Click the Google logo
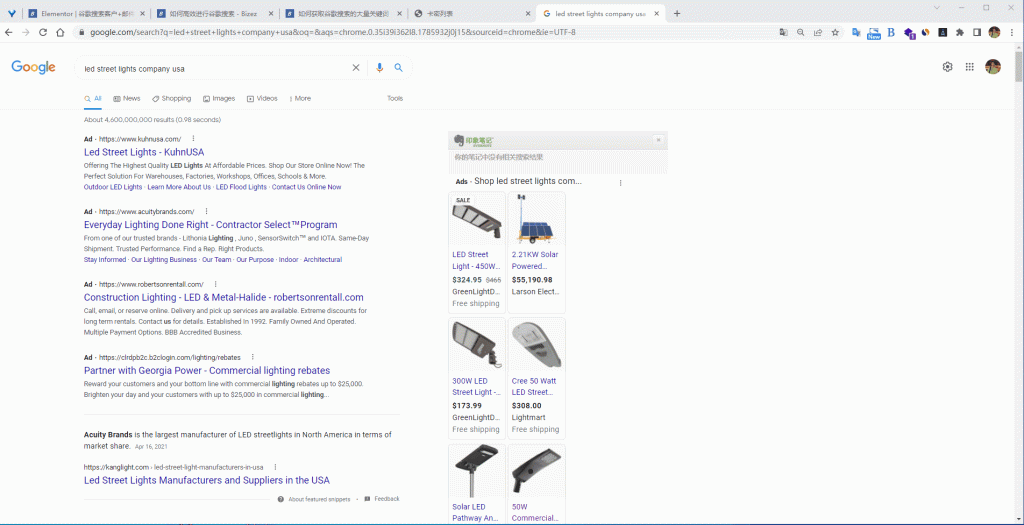 33,67
